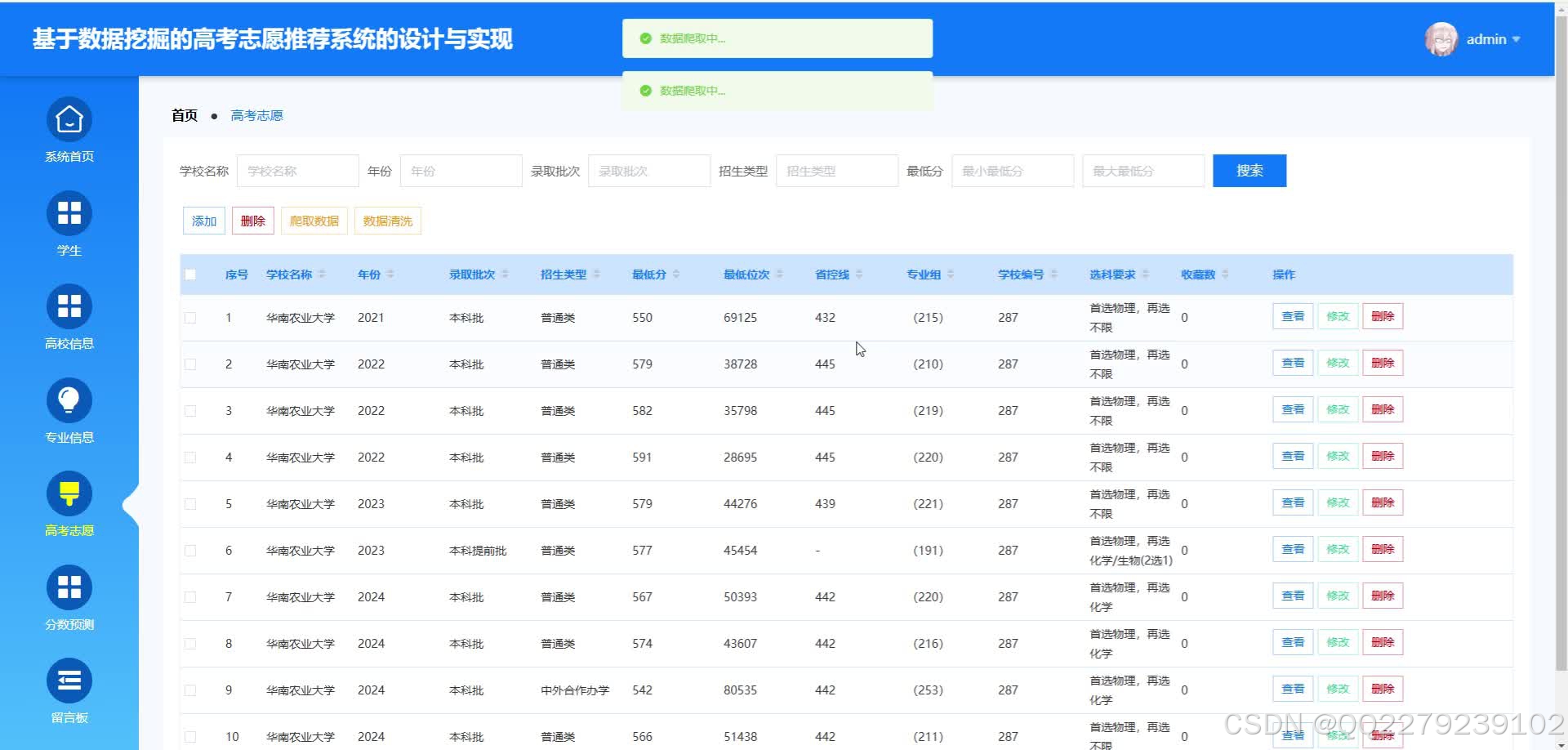Click the 删除 button above the table
This screenshot has height=750, width=1568.
(x=253, y=221)
